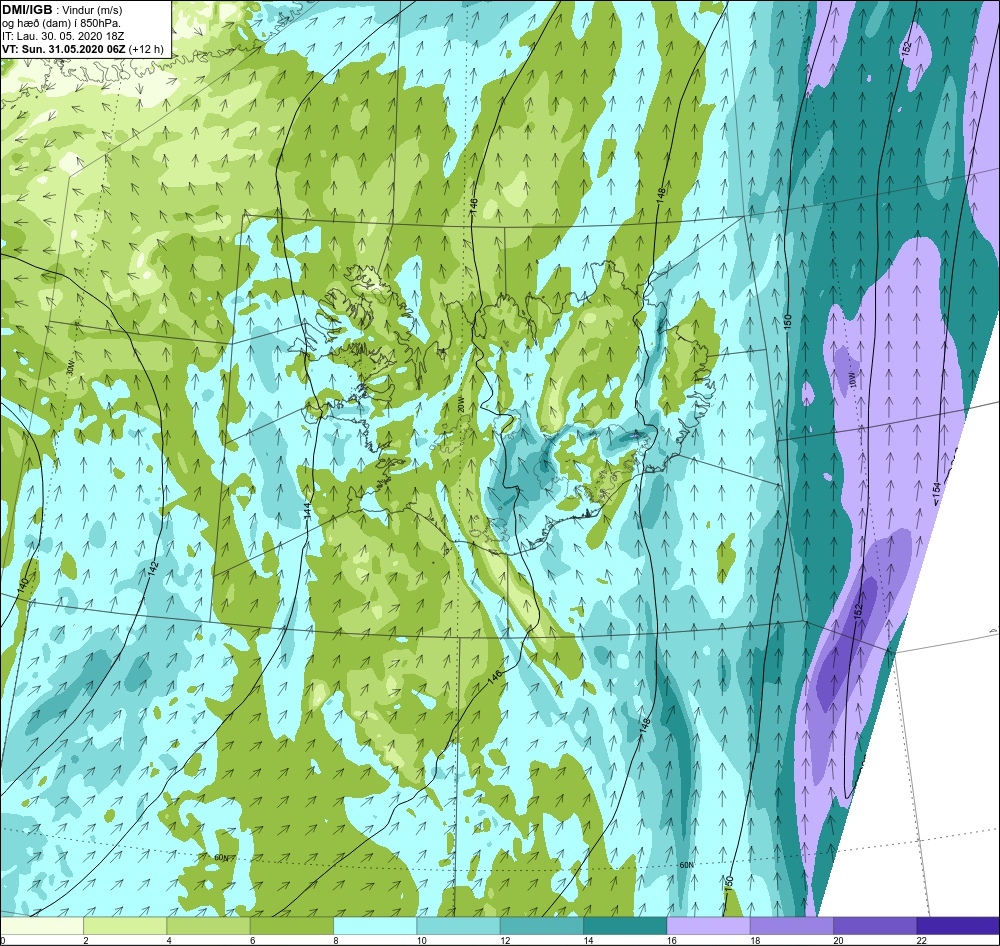Pick the 20–22 m/s violet legend swatch

(875, 925)
